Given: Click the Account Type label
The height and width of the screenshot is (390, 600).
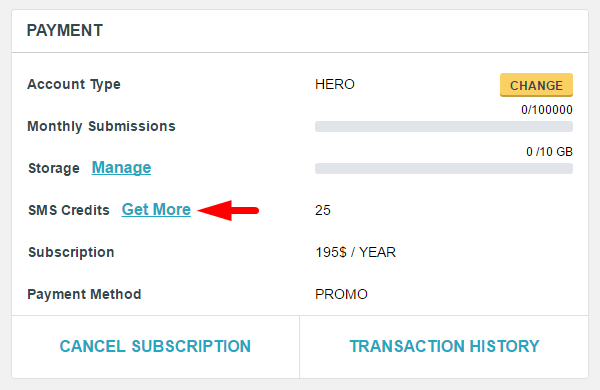Looking at the screenshot, I should click(74, 85).
